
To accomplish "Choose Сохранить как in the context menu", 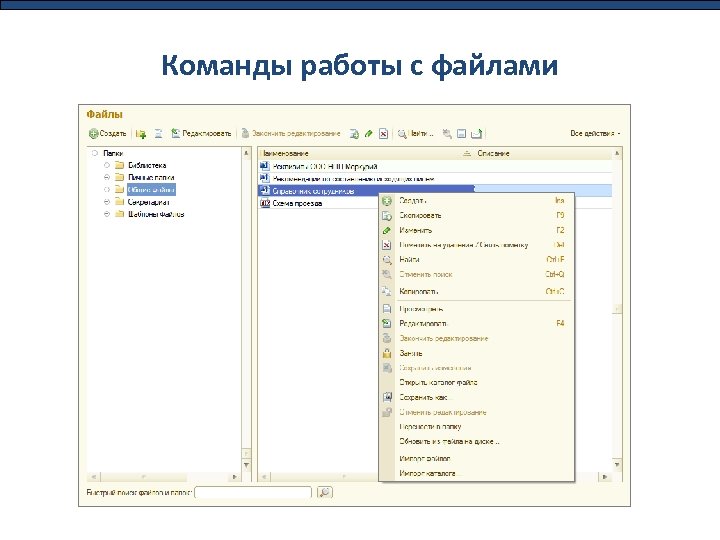I will pos(476,397).
